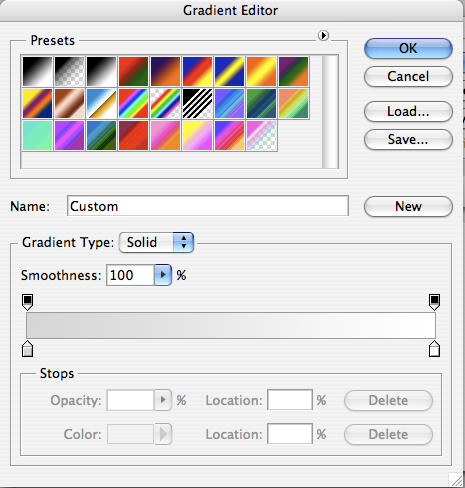Choose the blue, magenta, orange striped preset
The width and height of the screenshot is (465, 488).
click(x=229, y=135)
